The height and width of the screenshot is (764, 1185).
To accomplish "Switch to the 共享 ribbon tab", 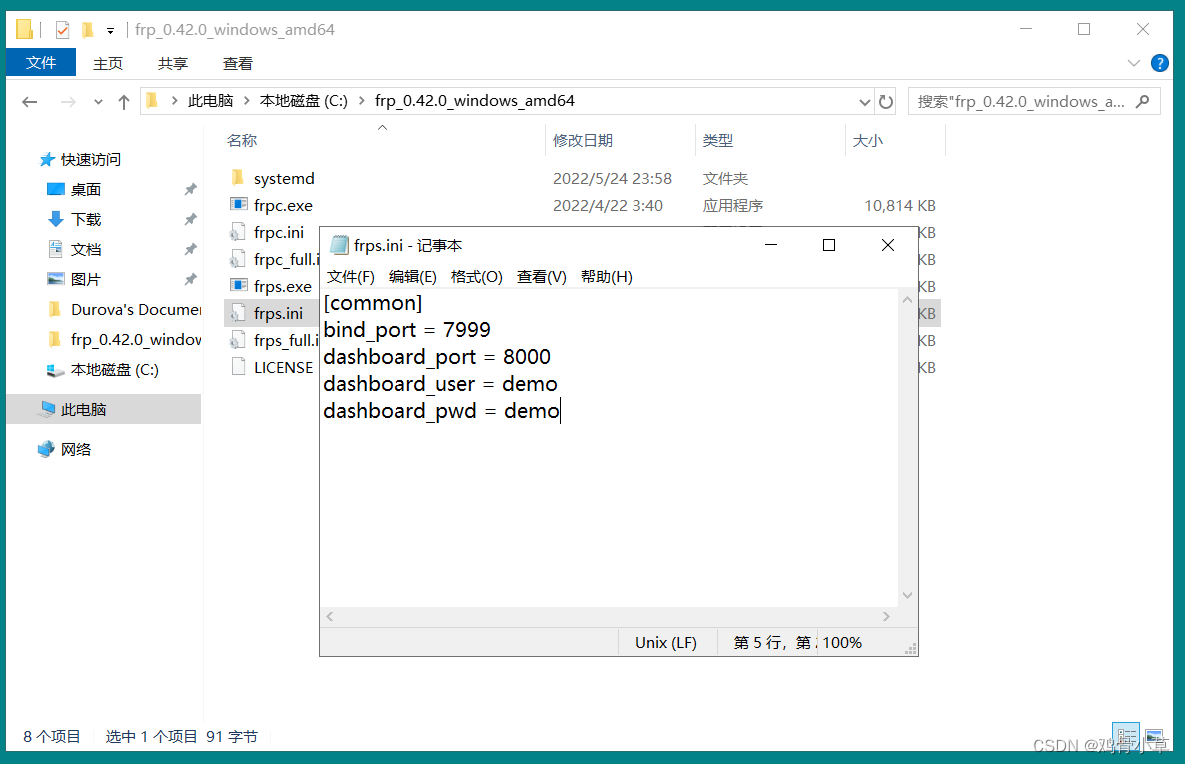I will pos(173,63).
